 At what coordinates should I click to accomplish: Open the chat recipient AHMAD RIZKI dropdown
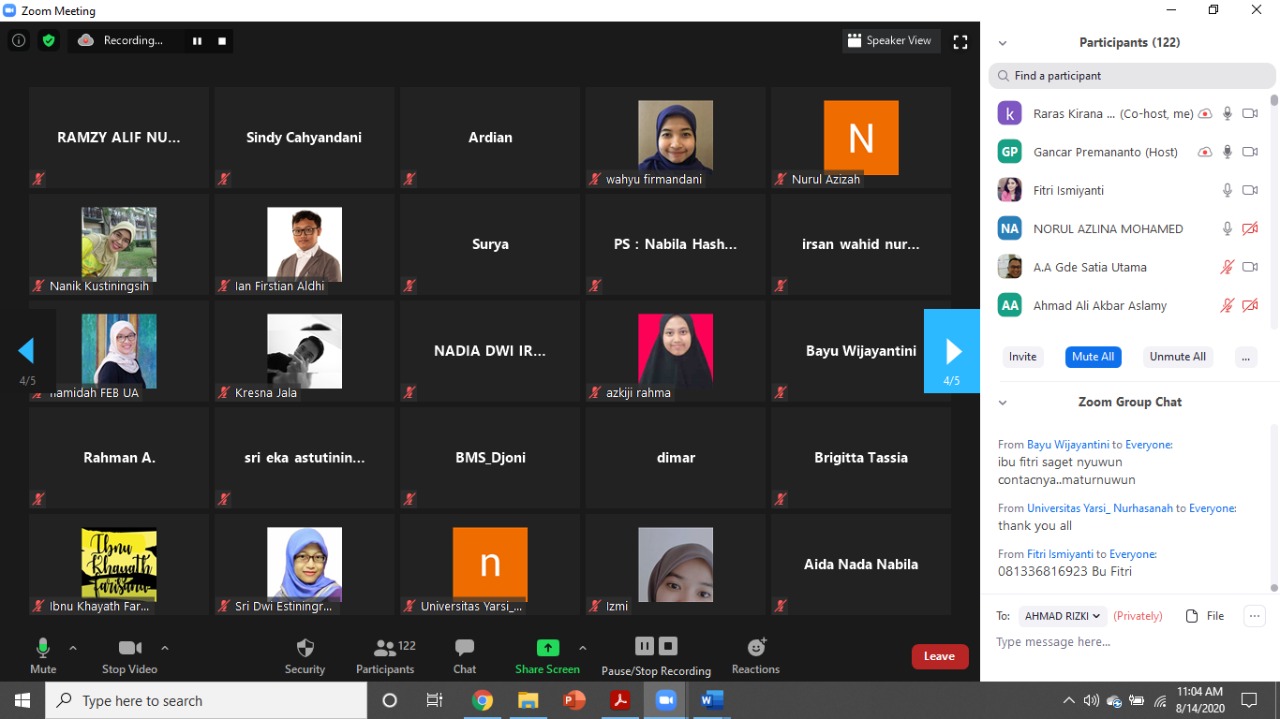pos(1062,616)
